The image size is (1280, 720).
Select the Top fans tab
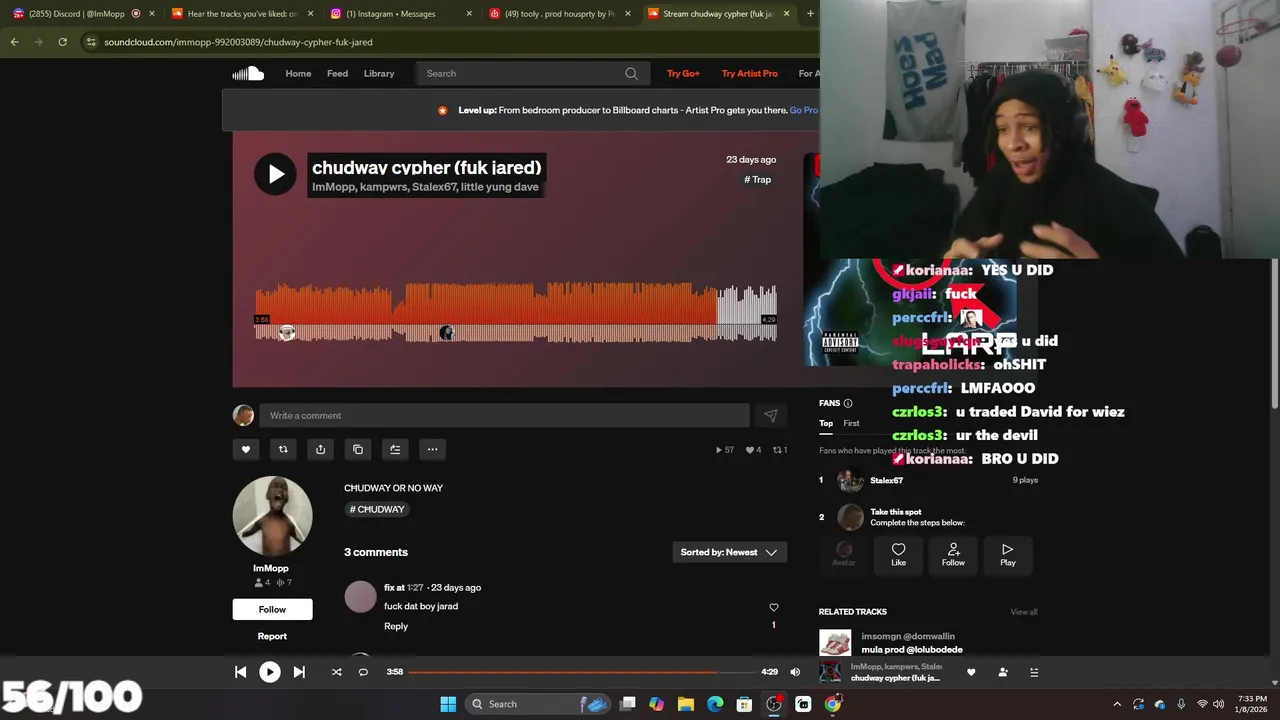(x=826, y=423)
